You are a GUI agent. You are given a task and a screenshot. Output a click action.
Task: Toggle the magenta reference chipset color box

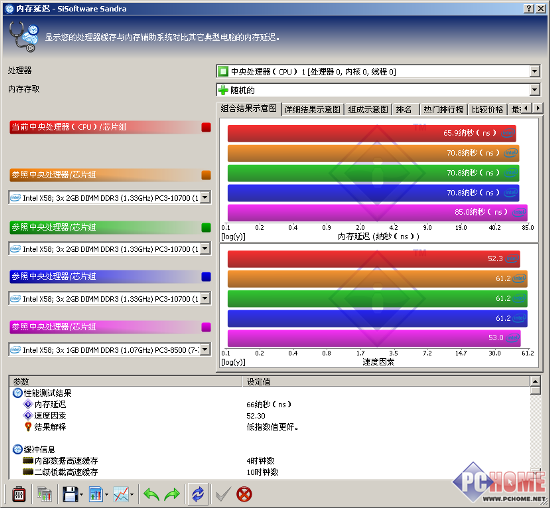(x=206, y=327)
